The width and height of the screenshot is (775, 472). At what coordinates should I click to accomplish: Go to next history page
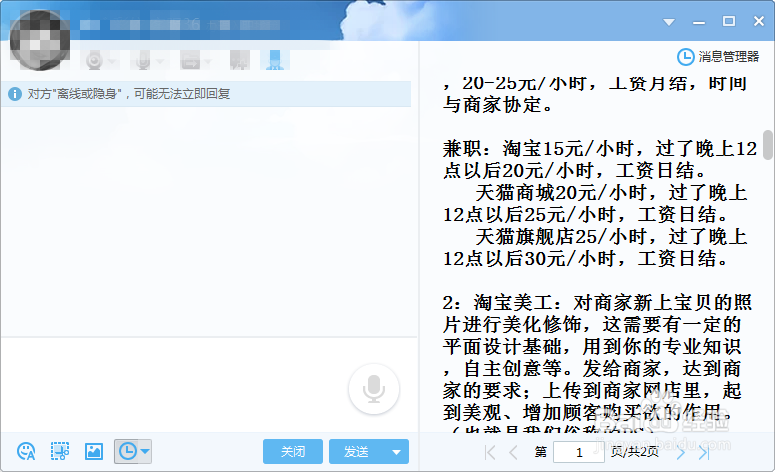point(681,452)
